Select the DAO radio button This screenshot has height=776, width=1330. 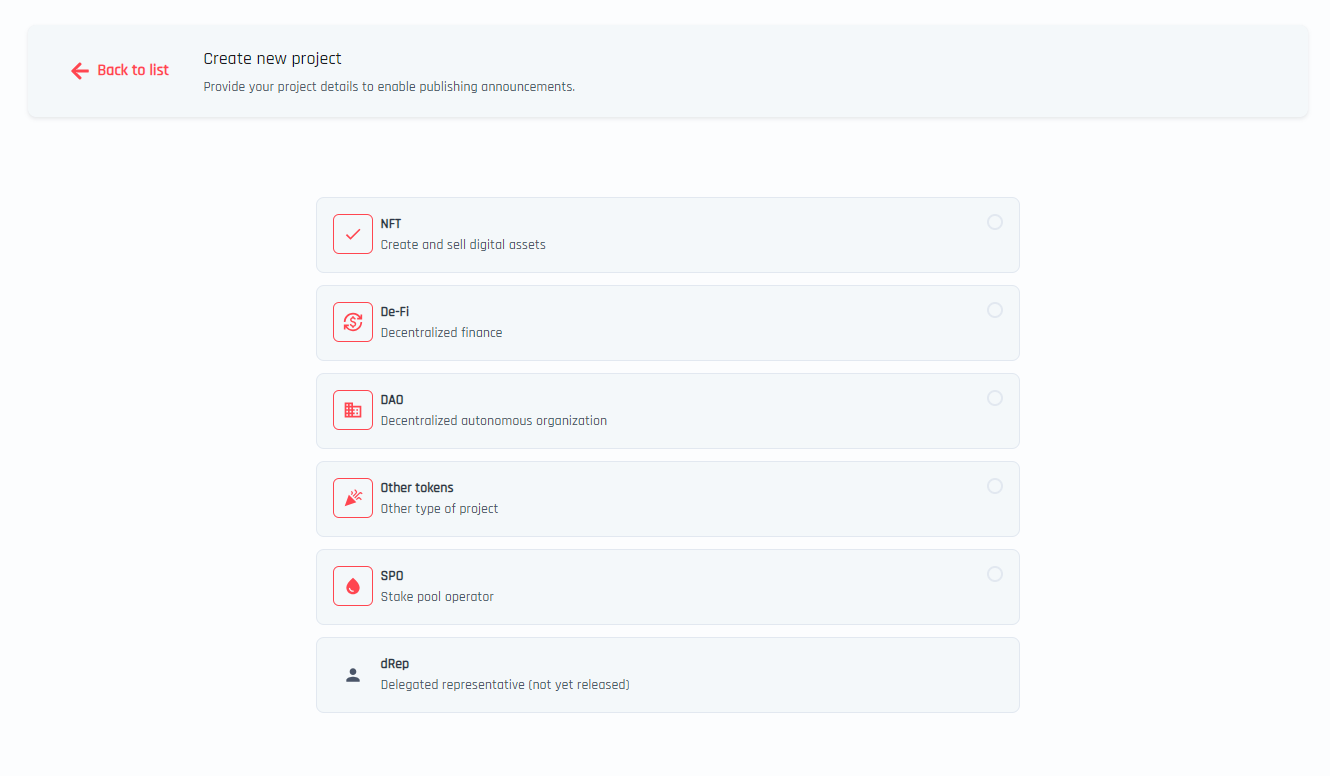(x=995, y=398)
